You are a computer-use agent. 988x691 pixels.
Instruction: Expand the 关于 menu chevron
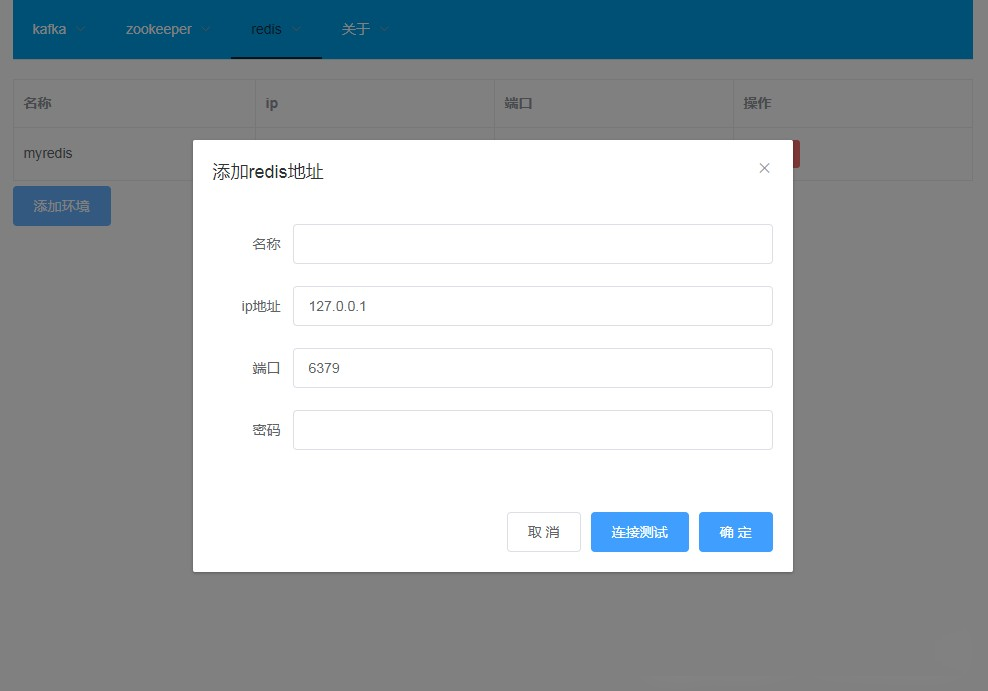pyautogui.click(x=385, y=29)
